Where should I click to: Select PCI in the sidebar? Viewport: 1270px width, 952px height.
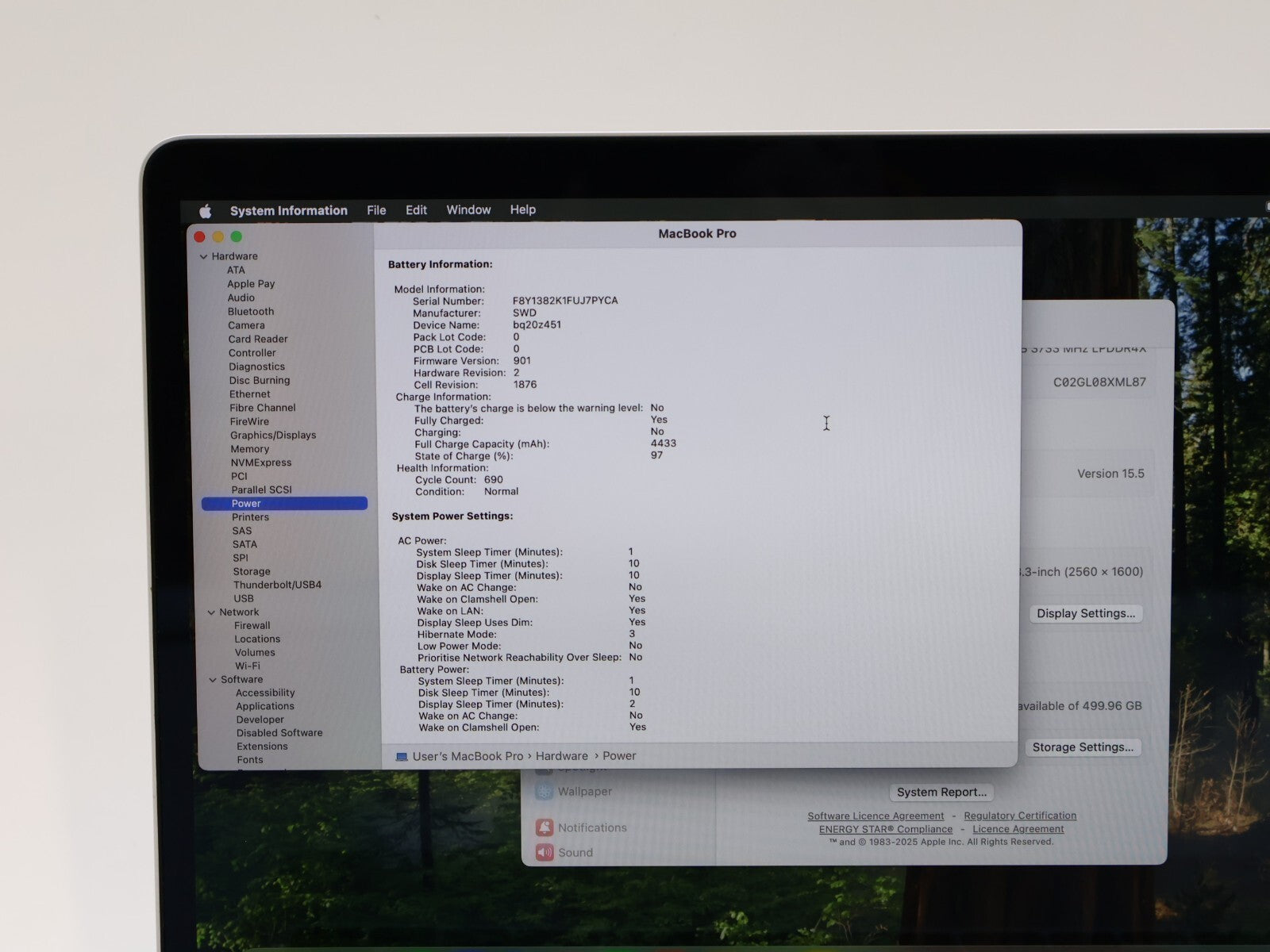[239, 476]
